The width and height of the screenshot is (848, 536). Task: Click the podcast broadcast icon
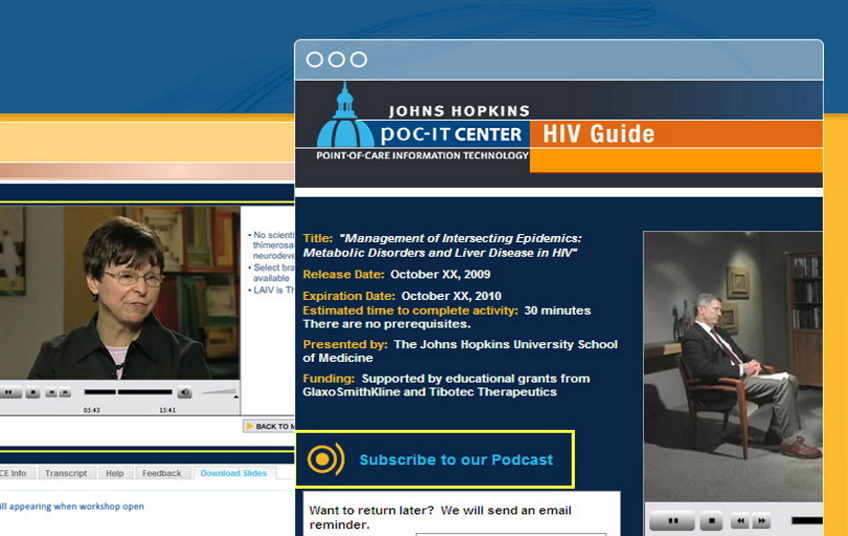tap(326, 459)
